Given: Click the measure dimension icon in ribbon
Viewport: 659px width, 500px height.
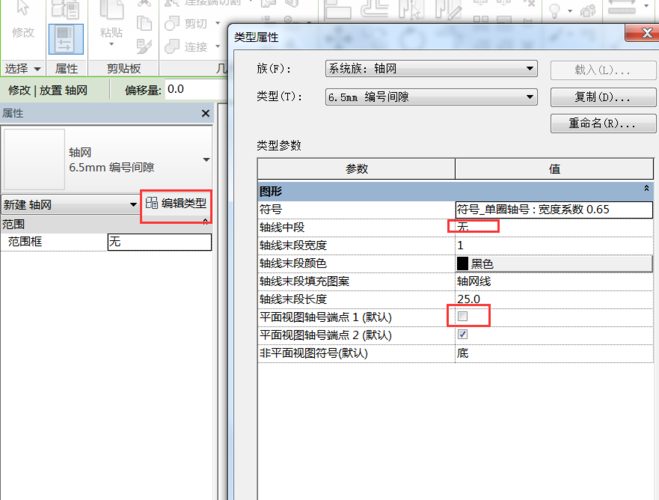Looking at the screenshot, I should 622,7.
